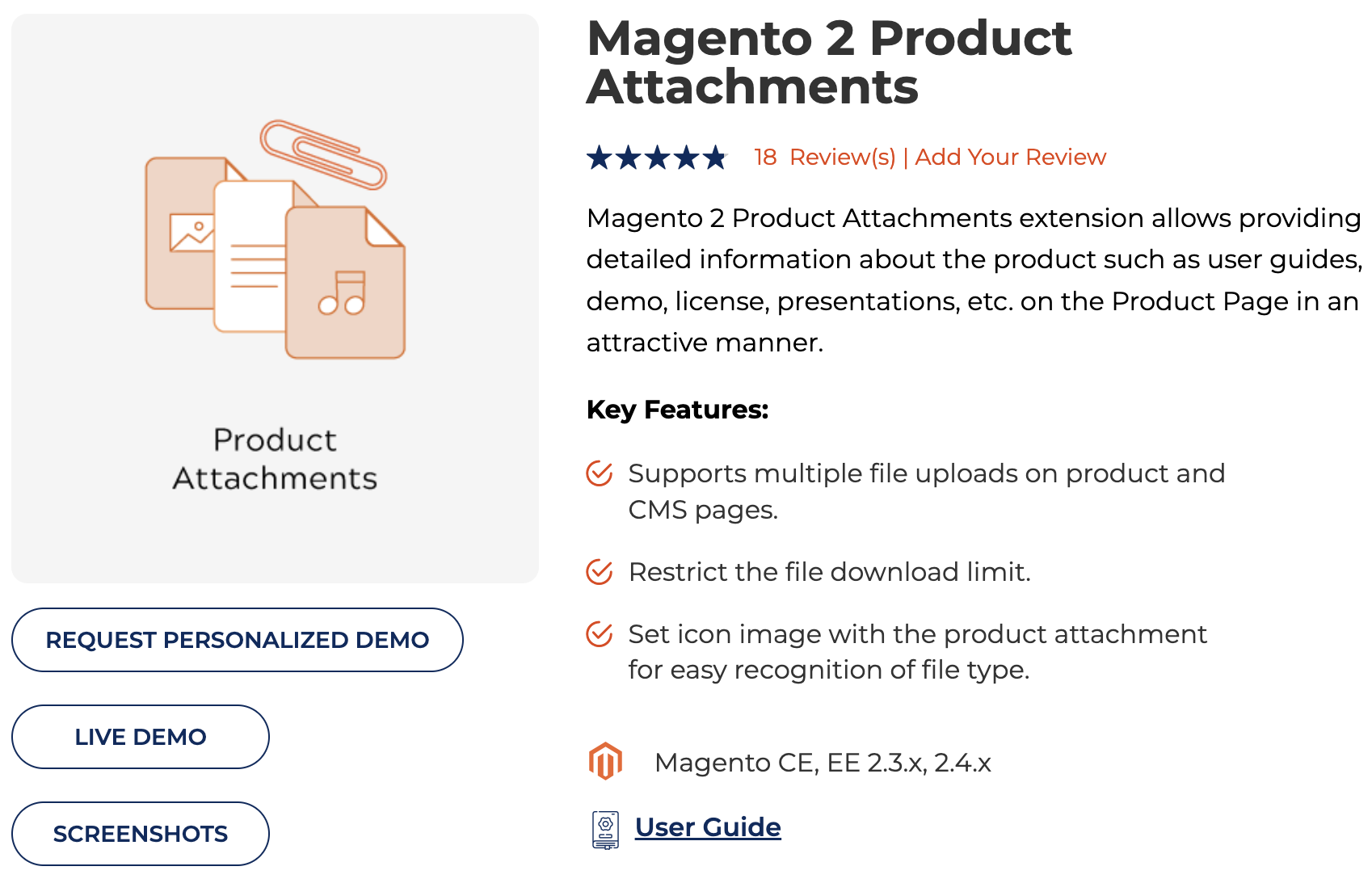Expand the Magento compatibility details row
Screen dimensions: 1372x879
(824, 760)
